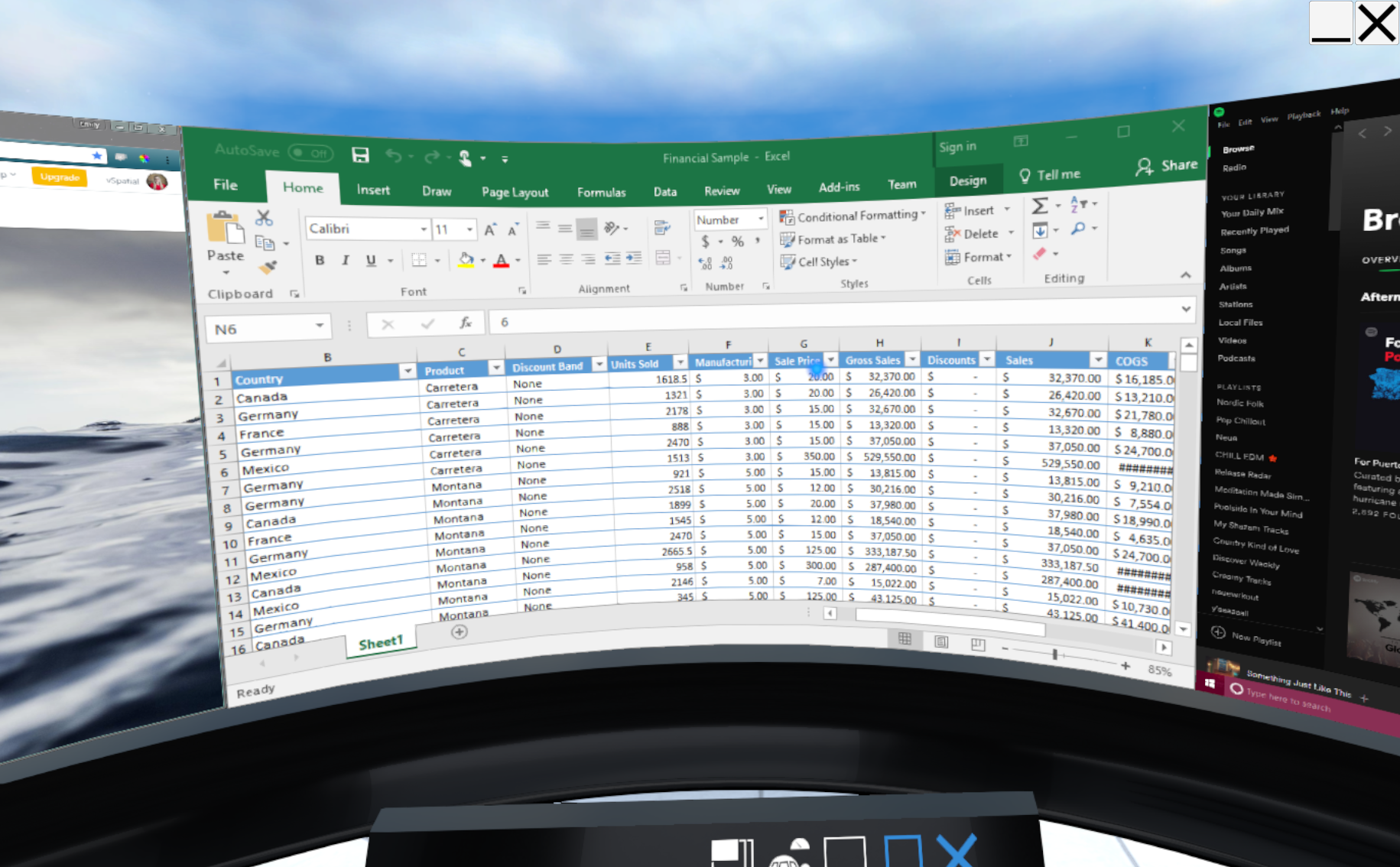Screen dimensions: 1400x867
Task: Click the Name Box showing N6
Action: pos(268,328)
